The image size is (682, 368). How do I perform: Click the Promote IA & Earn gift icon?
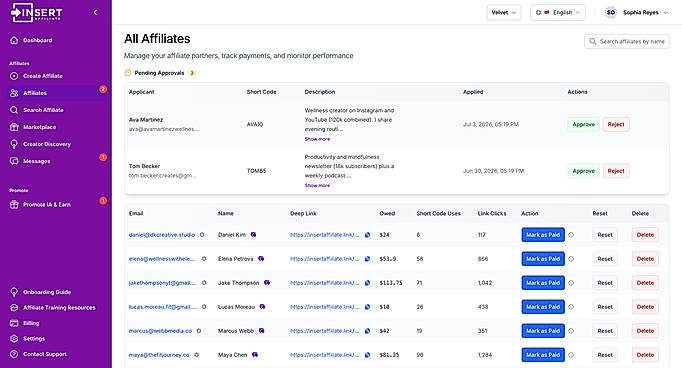click(14, 204)
